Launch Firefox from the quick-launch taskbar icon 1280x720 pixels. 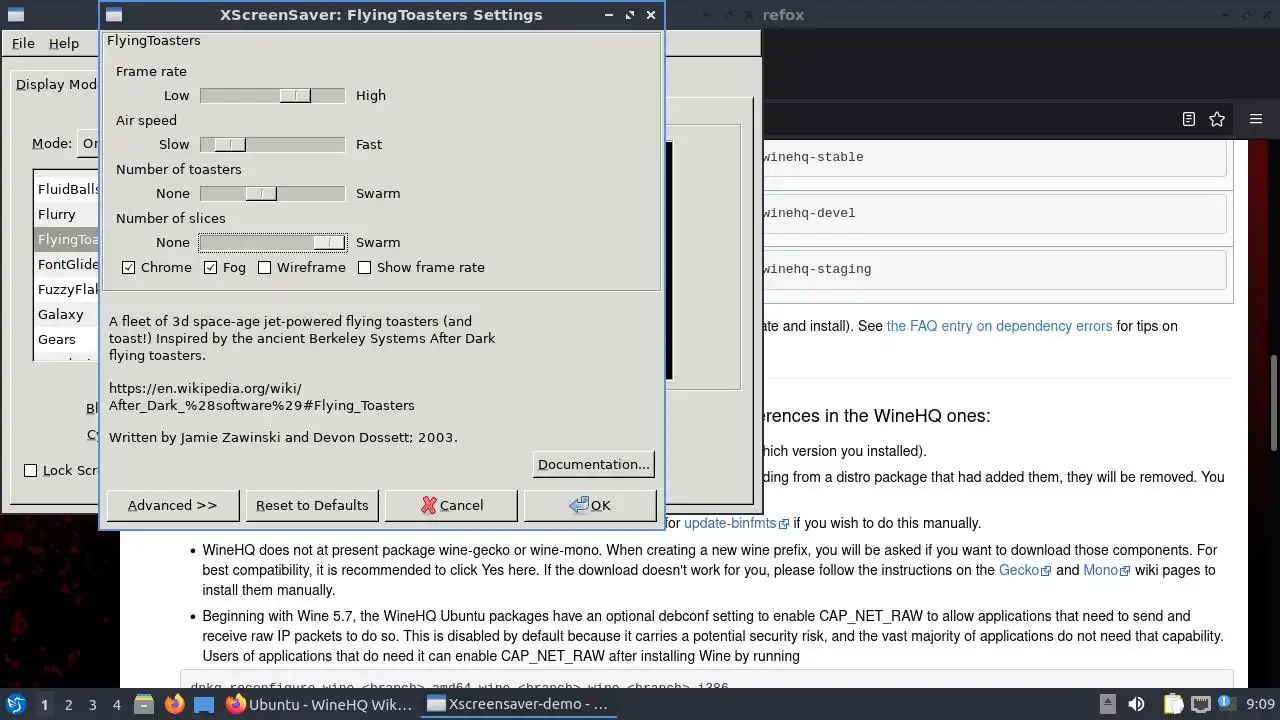click(174, 704)
